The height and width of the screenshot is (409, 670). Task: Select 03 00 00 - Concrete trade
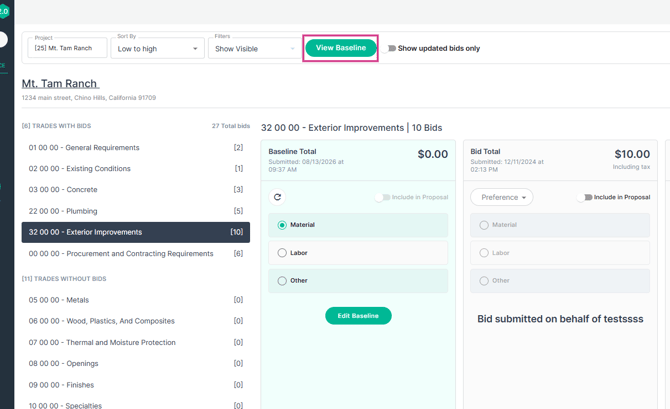(136, 189)
